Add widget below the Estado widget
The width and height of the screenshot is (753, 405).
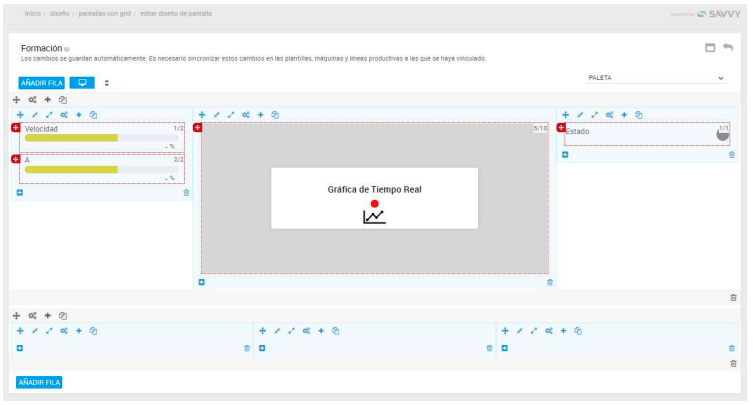565,155
